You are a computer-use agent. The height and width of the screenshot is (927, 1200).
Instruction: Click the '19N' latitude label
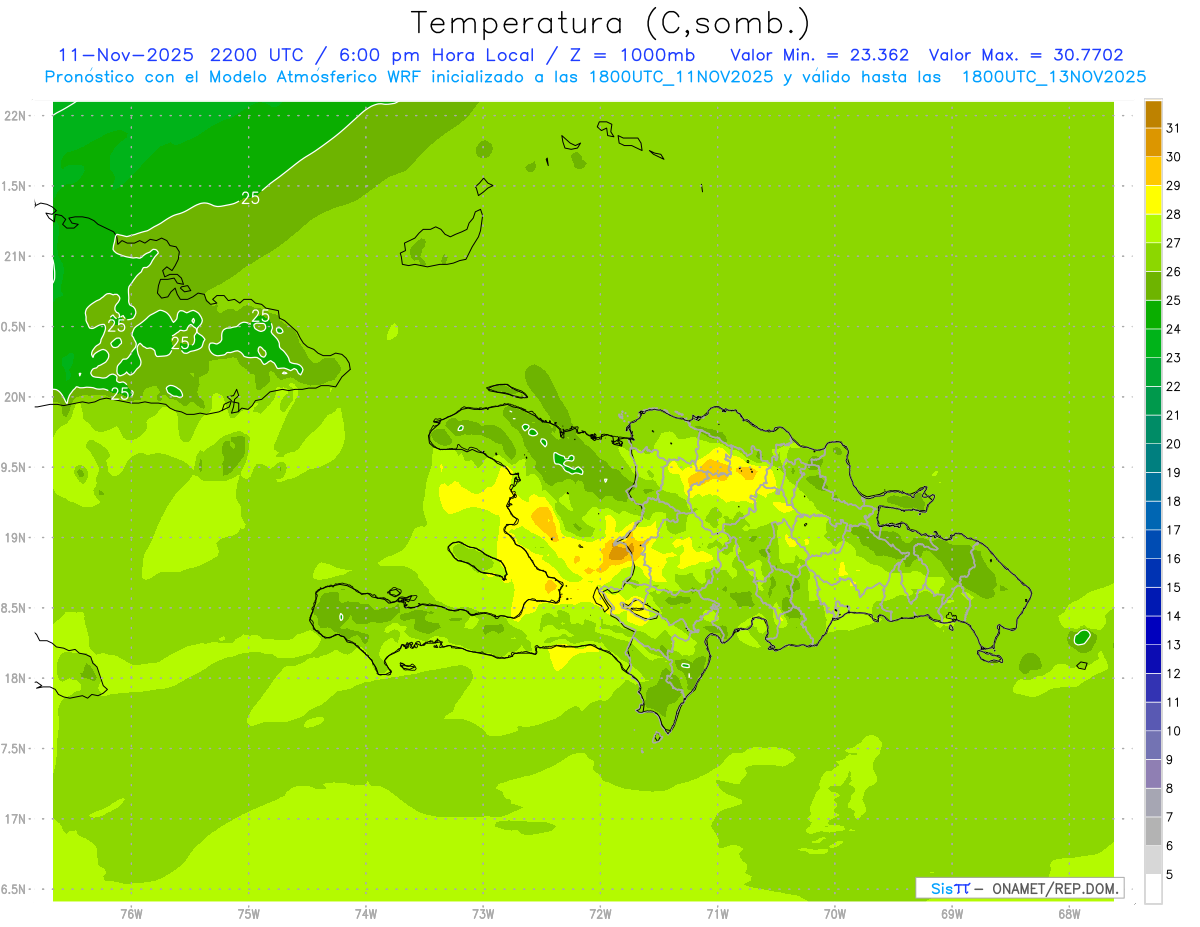[x=14, y=537]
